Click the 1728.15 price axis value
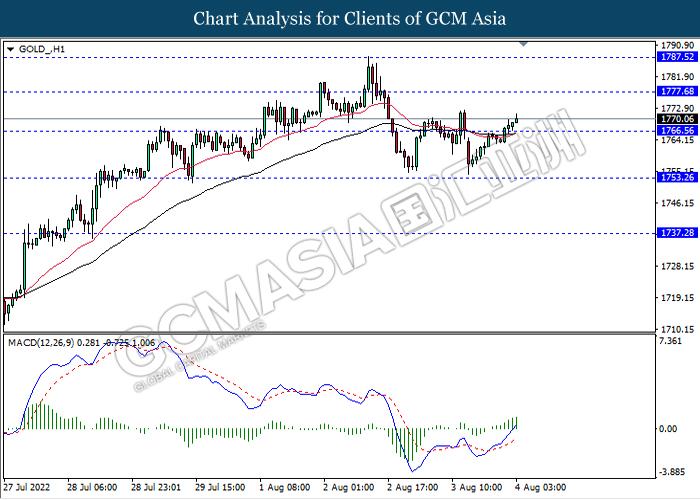700x500 pixels. (x=677, y=267)
